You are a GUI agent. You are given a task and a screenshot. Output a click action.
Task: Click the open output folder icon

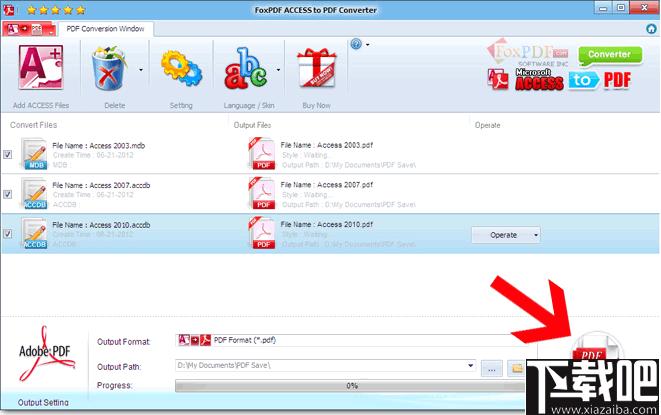(516, 368)
